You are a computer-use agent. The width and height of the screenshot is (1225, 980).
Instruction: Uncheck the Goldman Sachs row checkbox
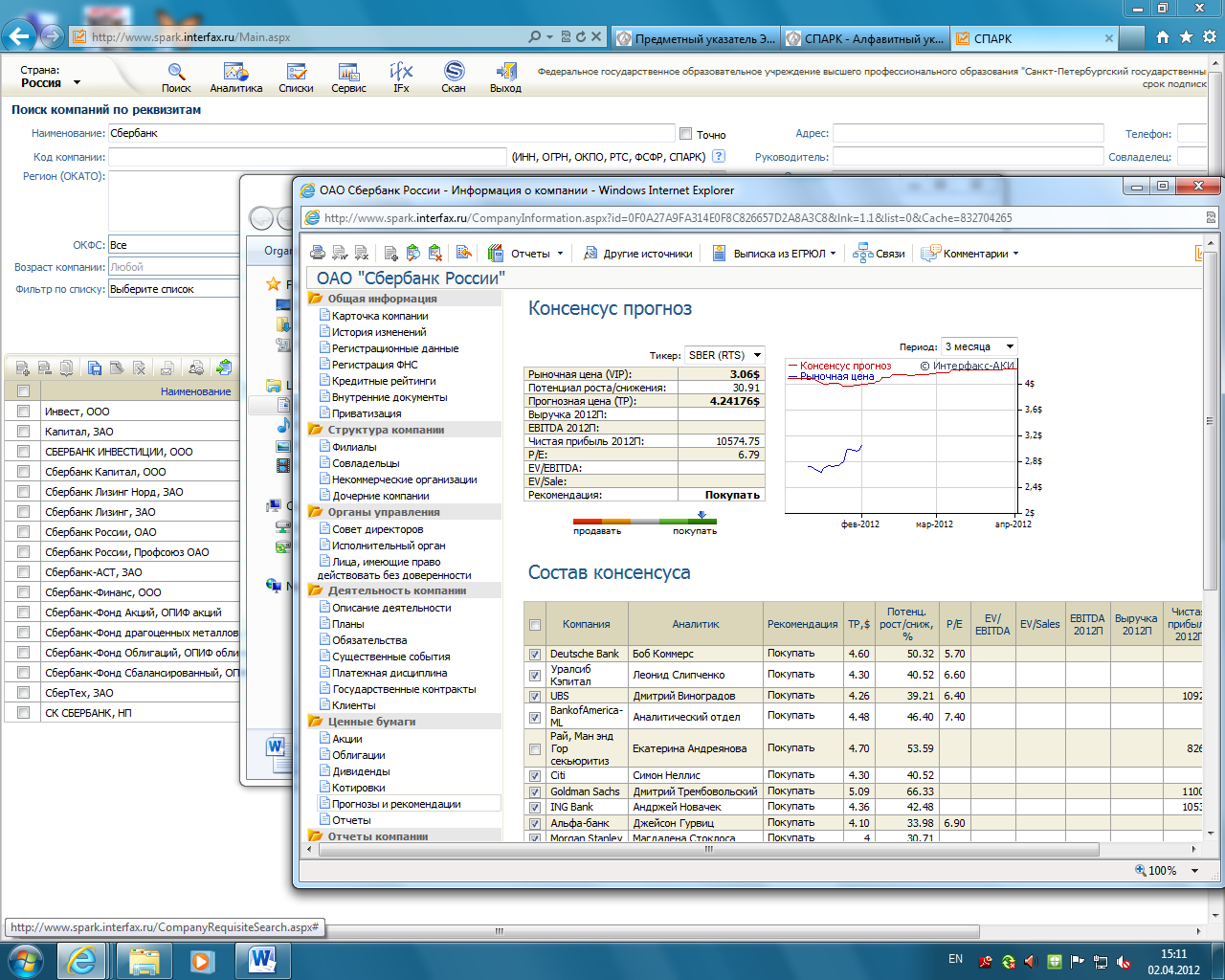tap(535, 791)
